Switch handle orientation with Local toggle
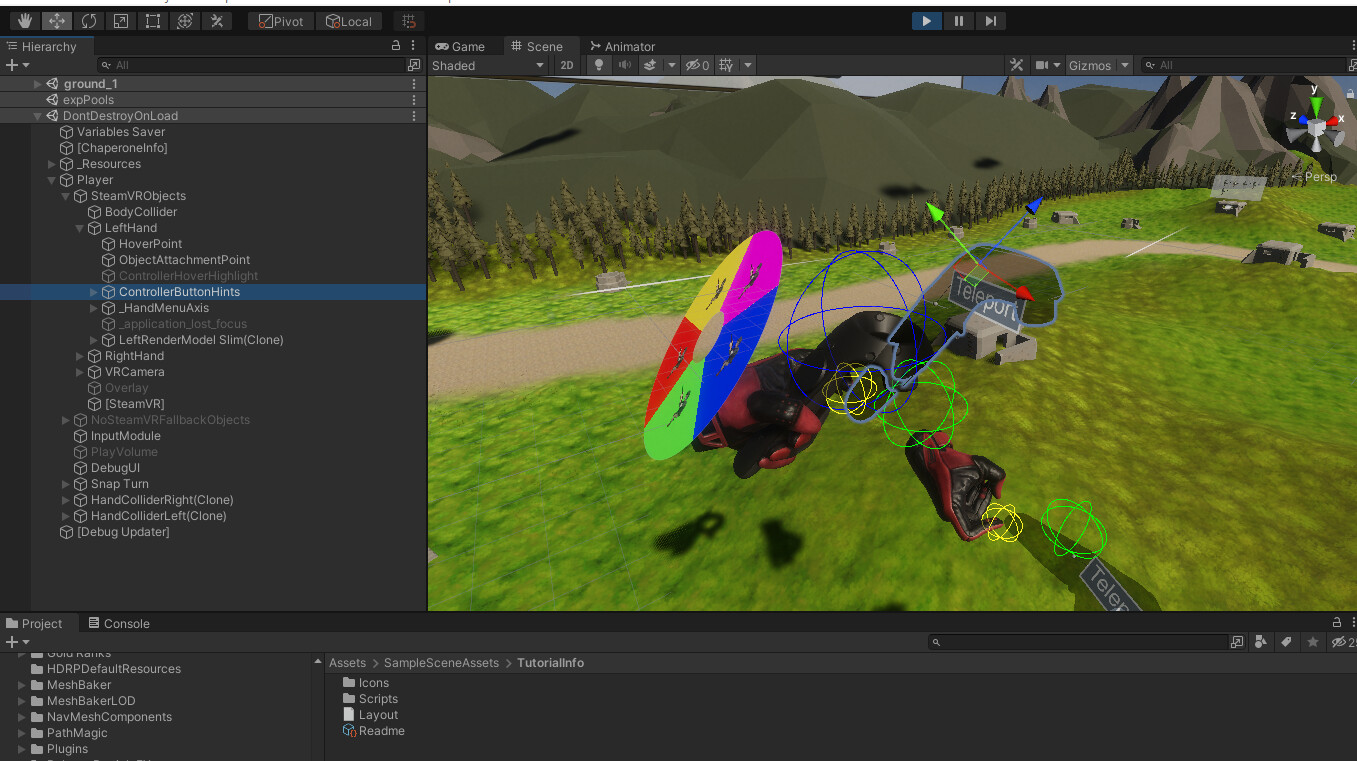The height and width of the screenshot is (761, 1357). pos(349,20)
